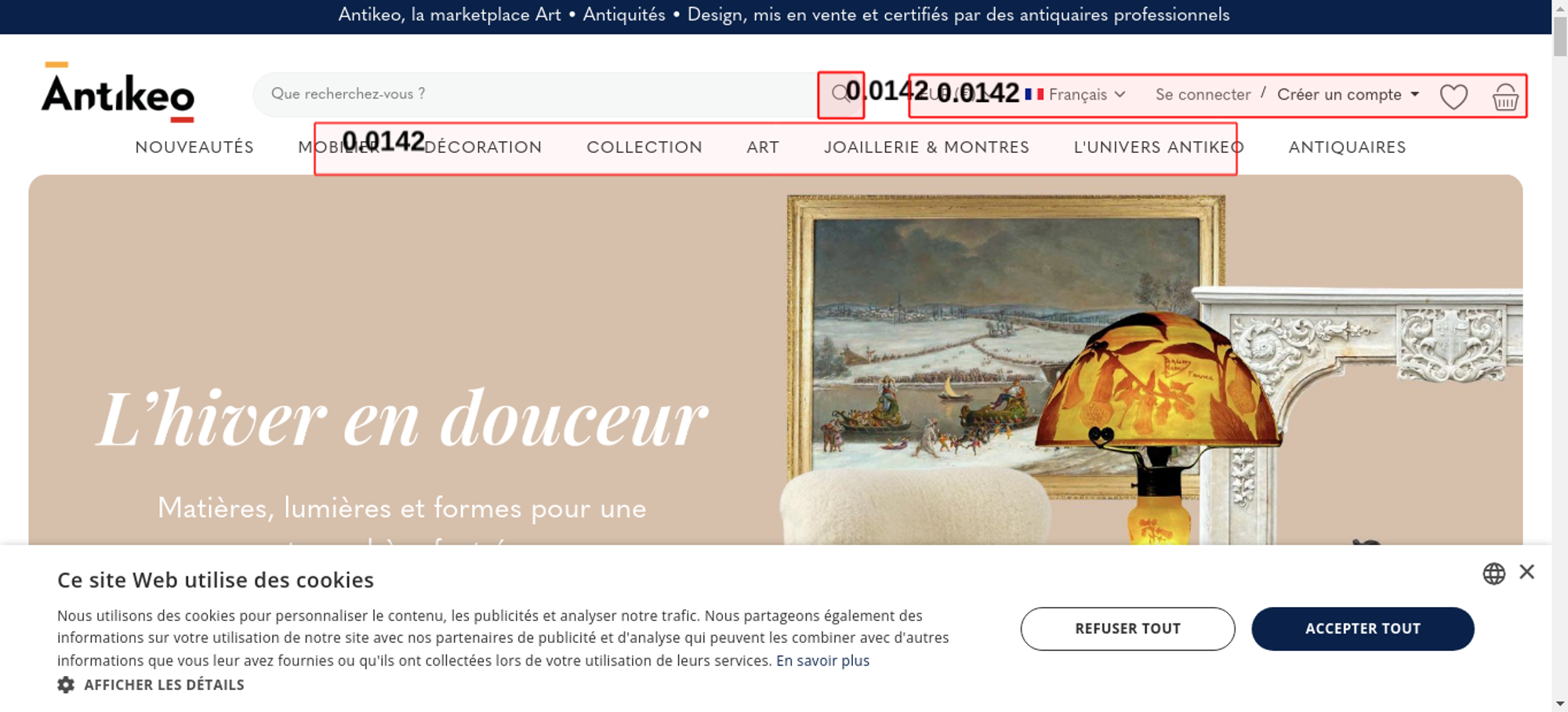The image size is (1568, 712).
Task: Open the NOUVEAUTÉS menu
Action: tap(194, 147)
